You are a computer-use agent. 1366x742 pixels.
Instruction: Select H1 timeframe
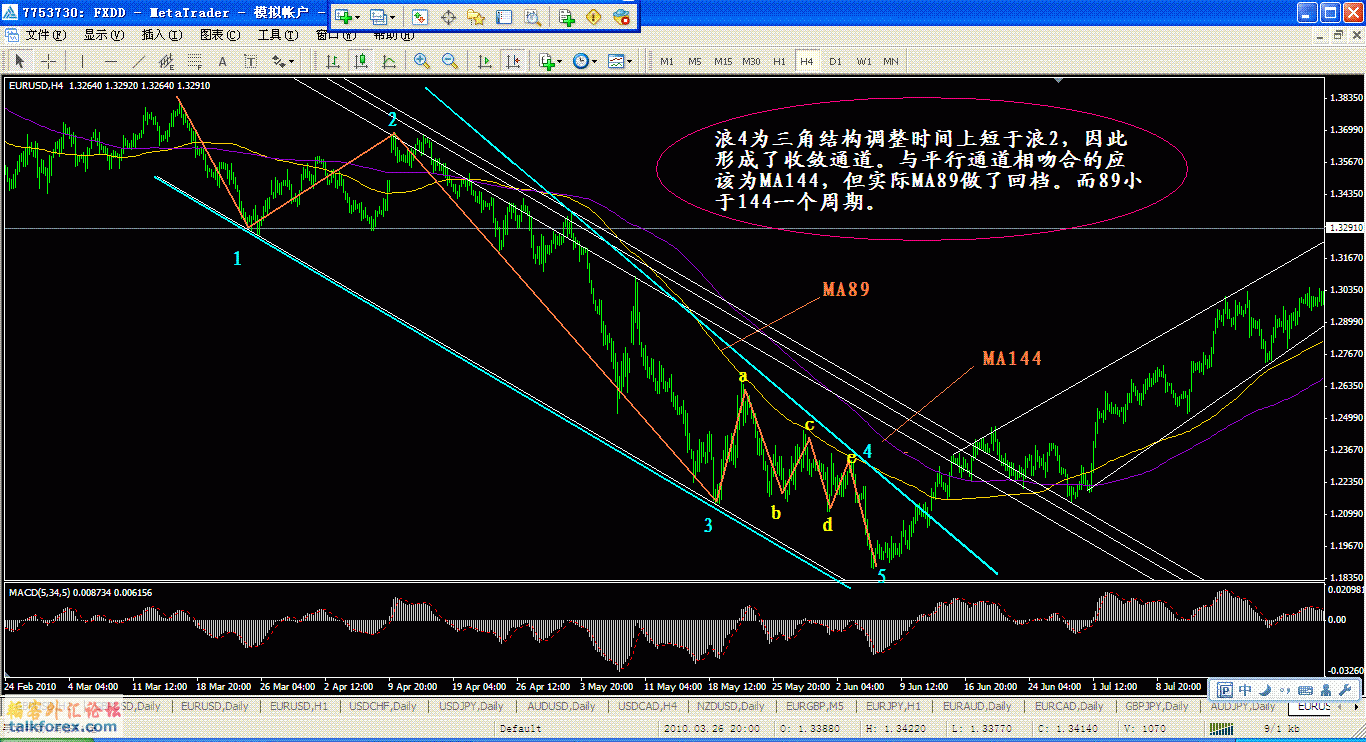pyautogui.click(x=779, y=61)
